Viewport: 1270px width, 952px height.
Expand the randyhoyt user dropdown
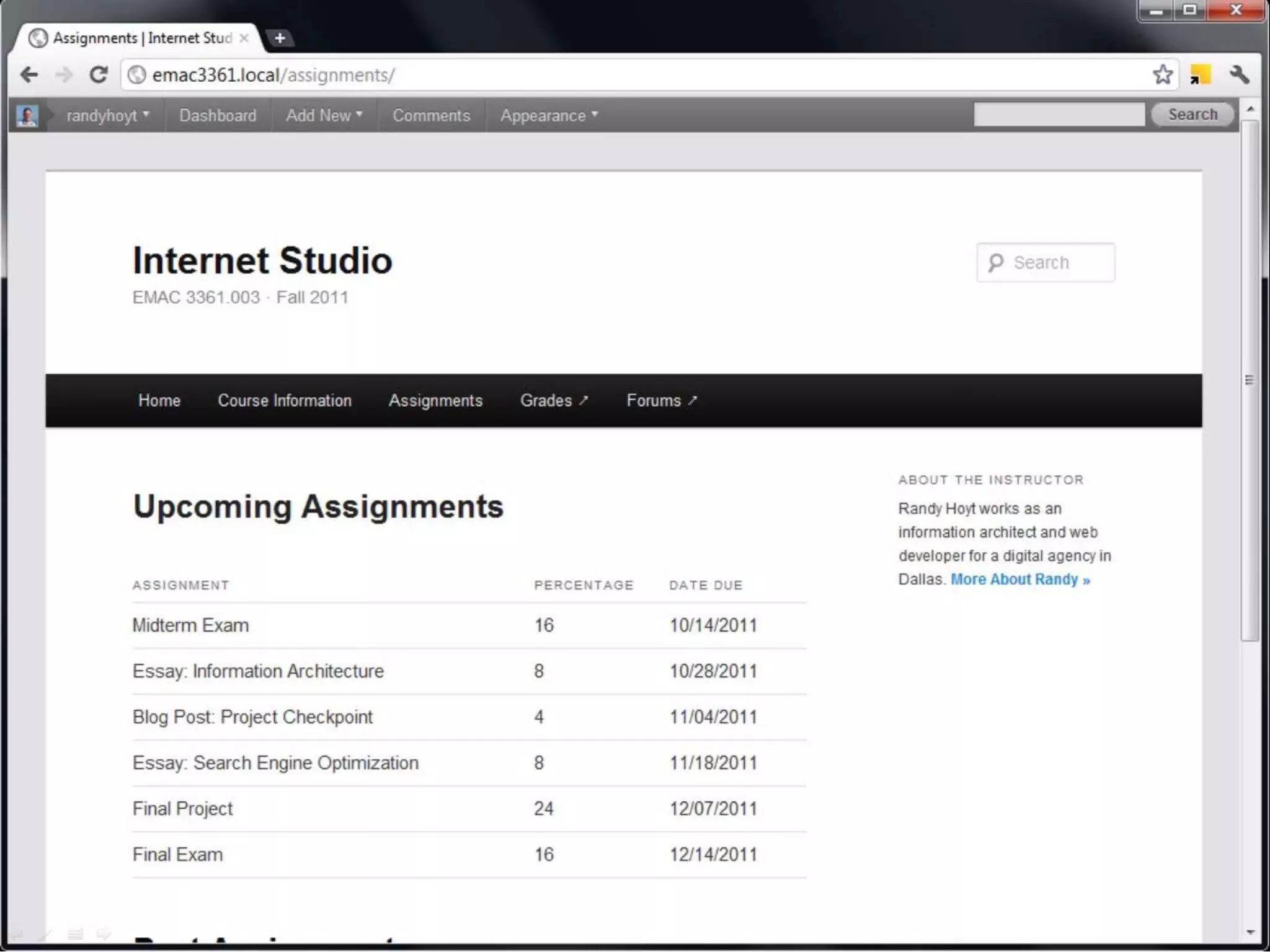108,115
